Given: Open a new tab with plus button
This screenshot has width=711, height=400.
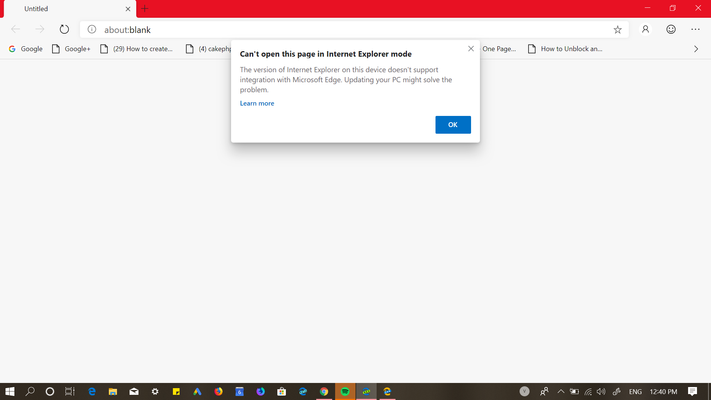Looking at the screenshot, I should pos(144,9).
